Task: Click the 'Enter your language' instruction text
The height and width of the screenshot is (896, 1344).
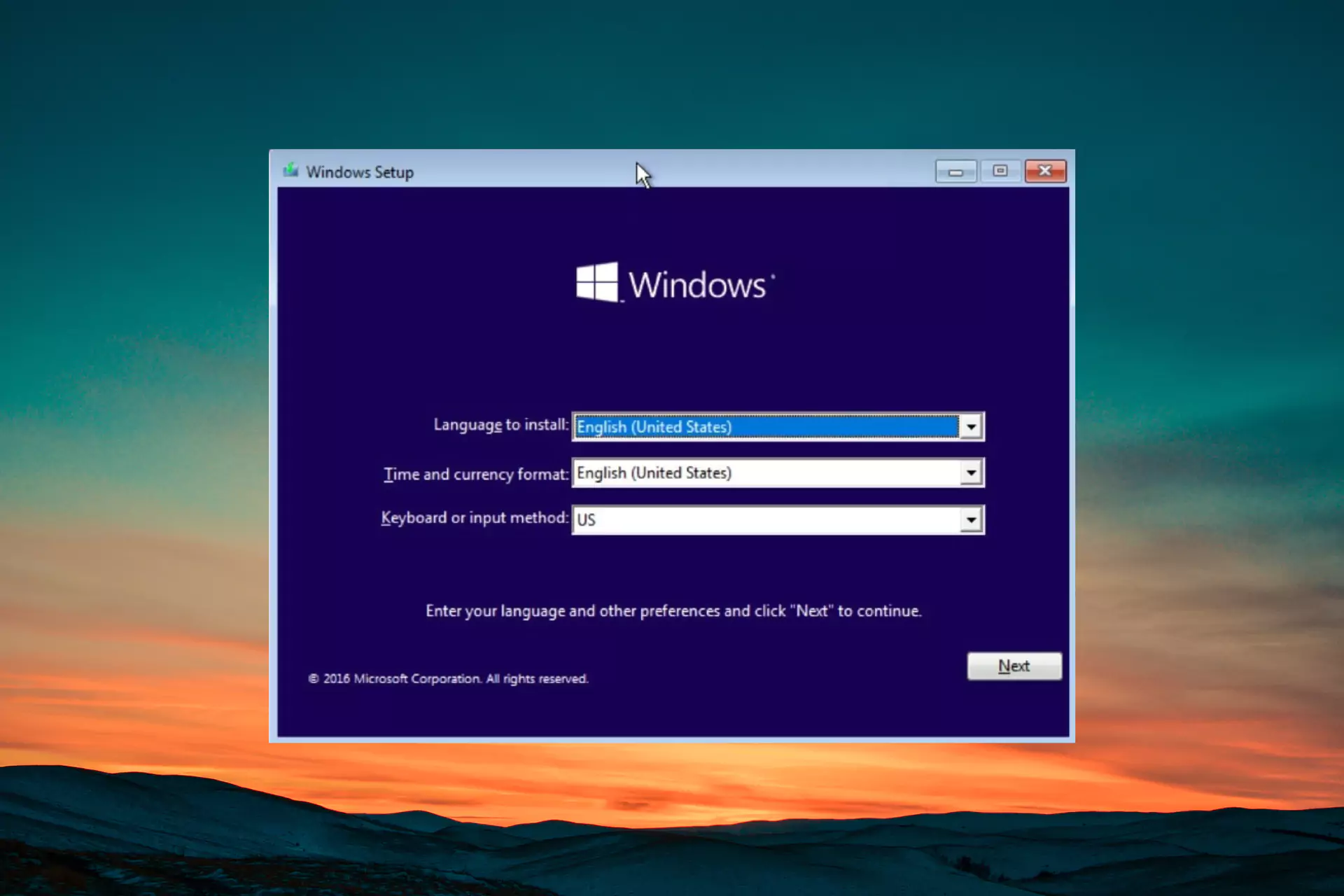Action: [673, 610]
